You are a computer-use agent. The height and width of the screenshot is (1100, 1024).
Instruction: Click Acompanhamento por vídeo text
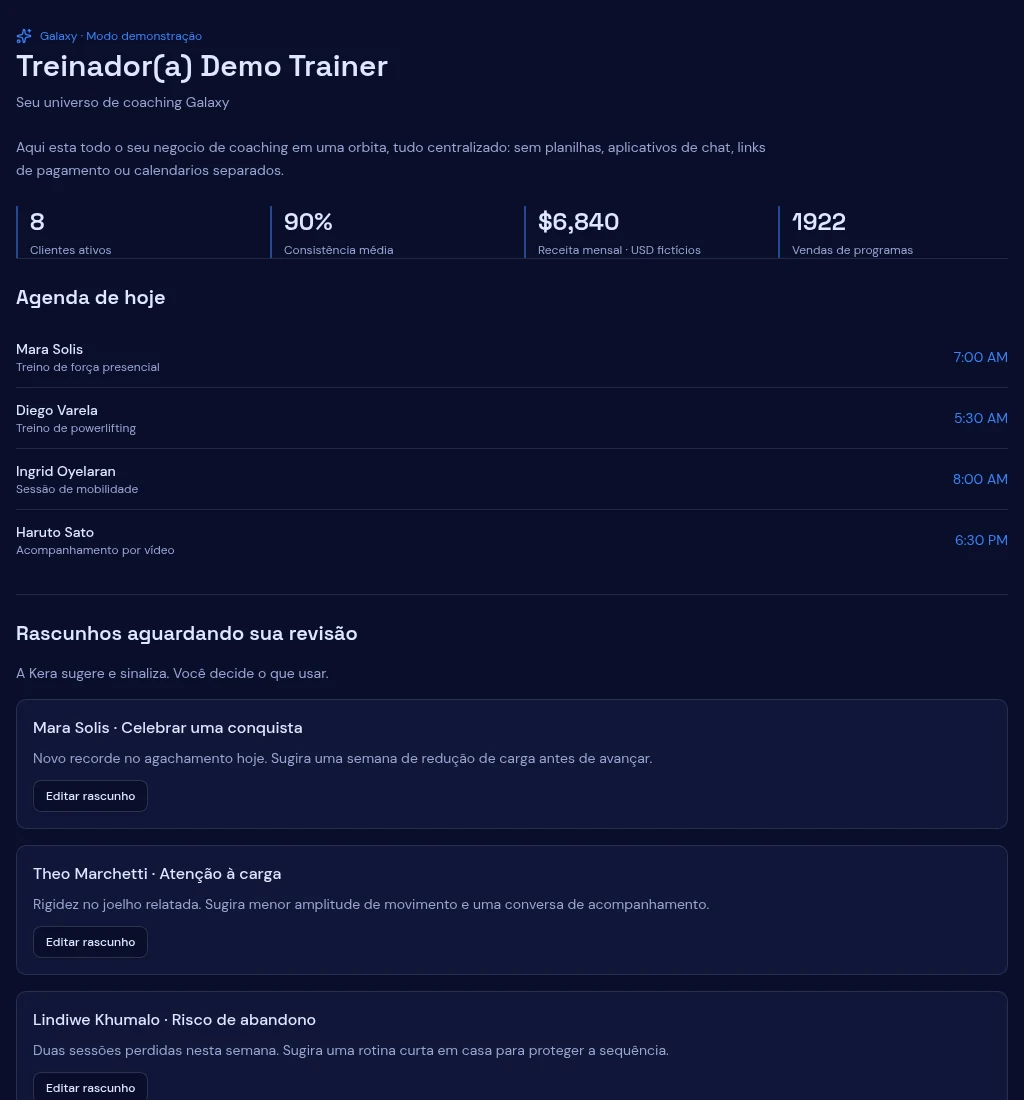[95, 550]
